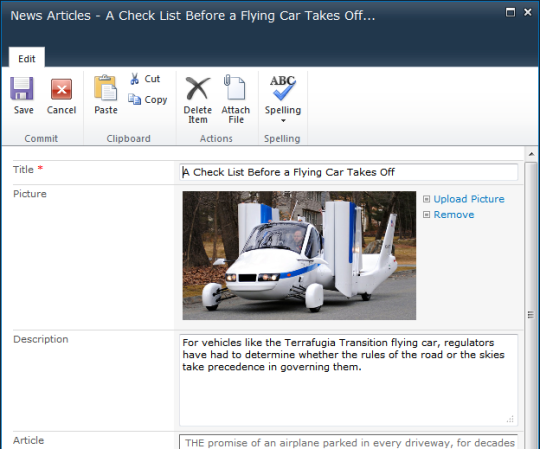Click into the Article text field
The height and width of the screenshot is (449, 540).
[348, 442]
